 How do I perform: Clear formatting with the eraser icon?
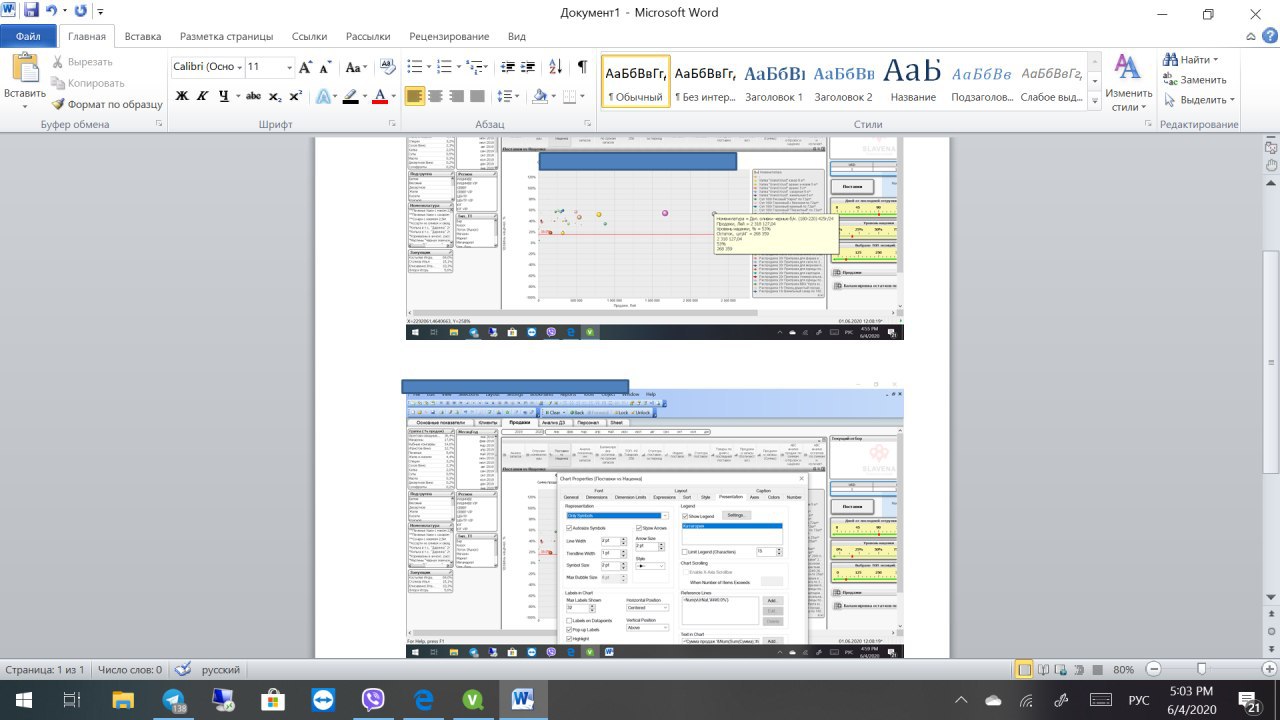click(x=387, y=68)
